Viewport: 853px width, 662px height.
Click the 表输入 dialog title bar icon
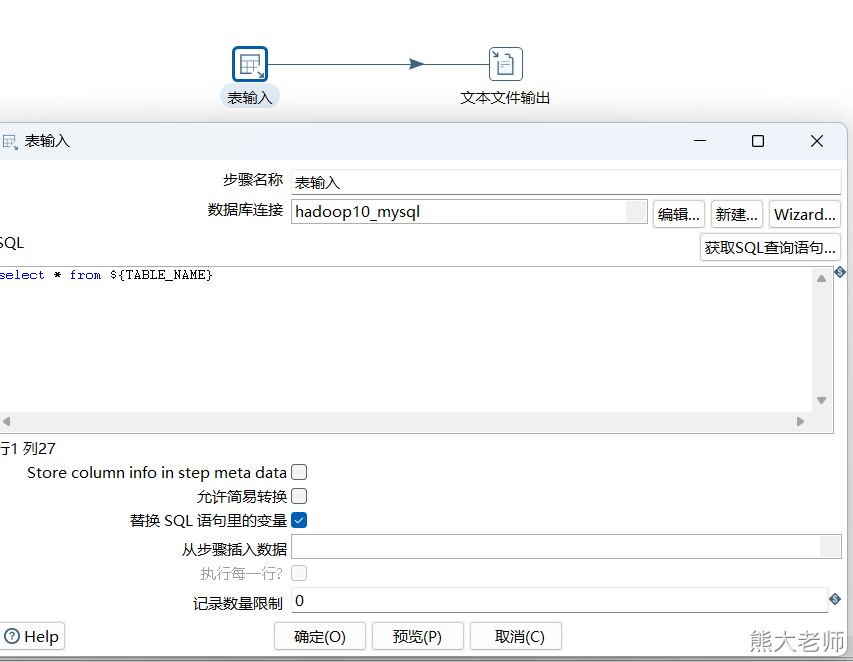click(x=10, y=142)
